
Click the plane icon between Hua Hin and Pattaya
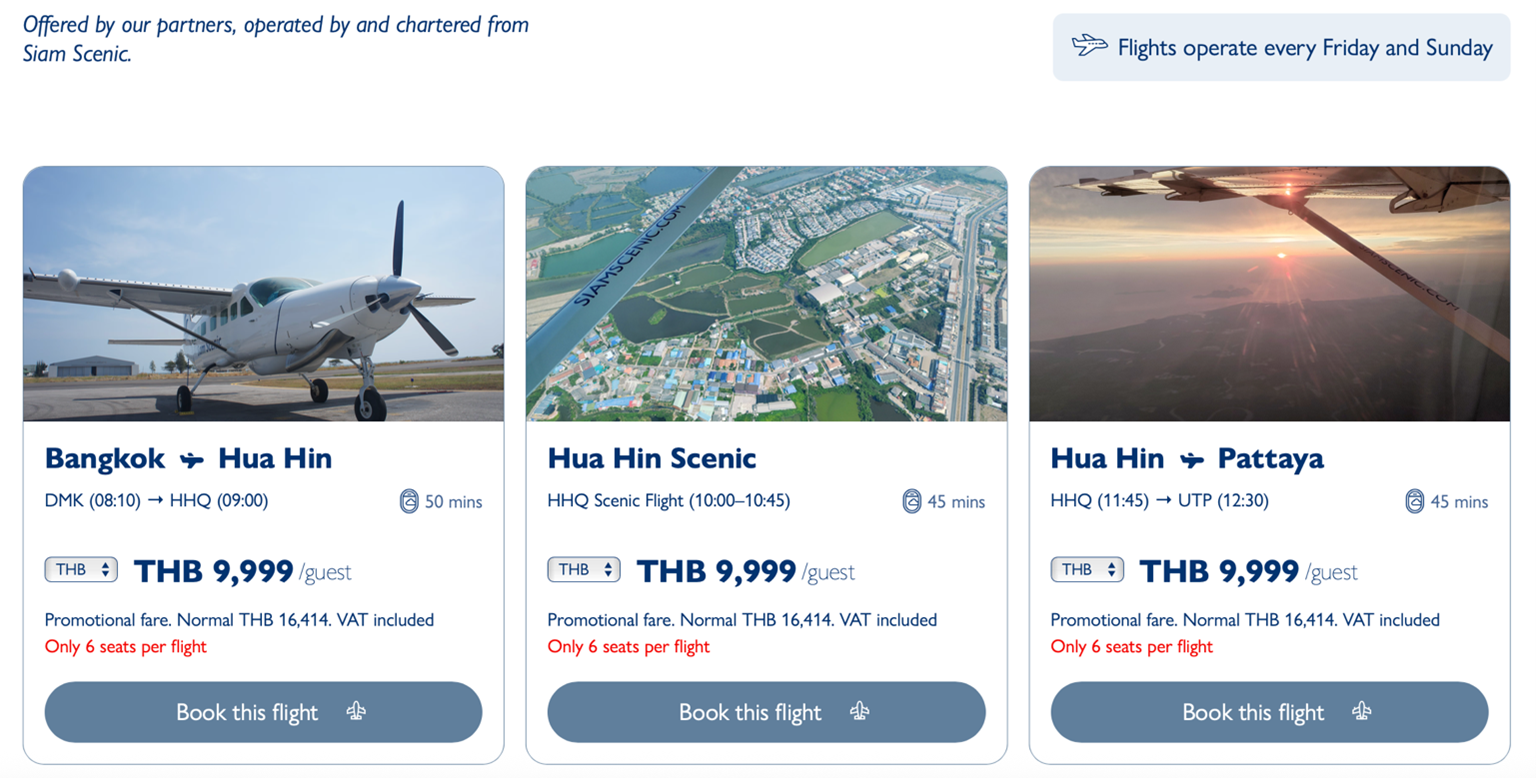(x=1191, y=460)
